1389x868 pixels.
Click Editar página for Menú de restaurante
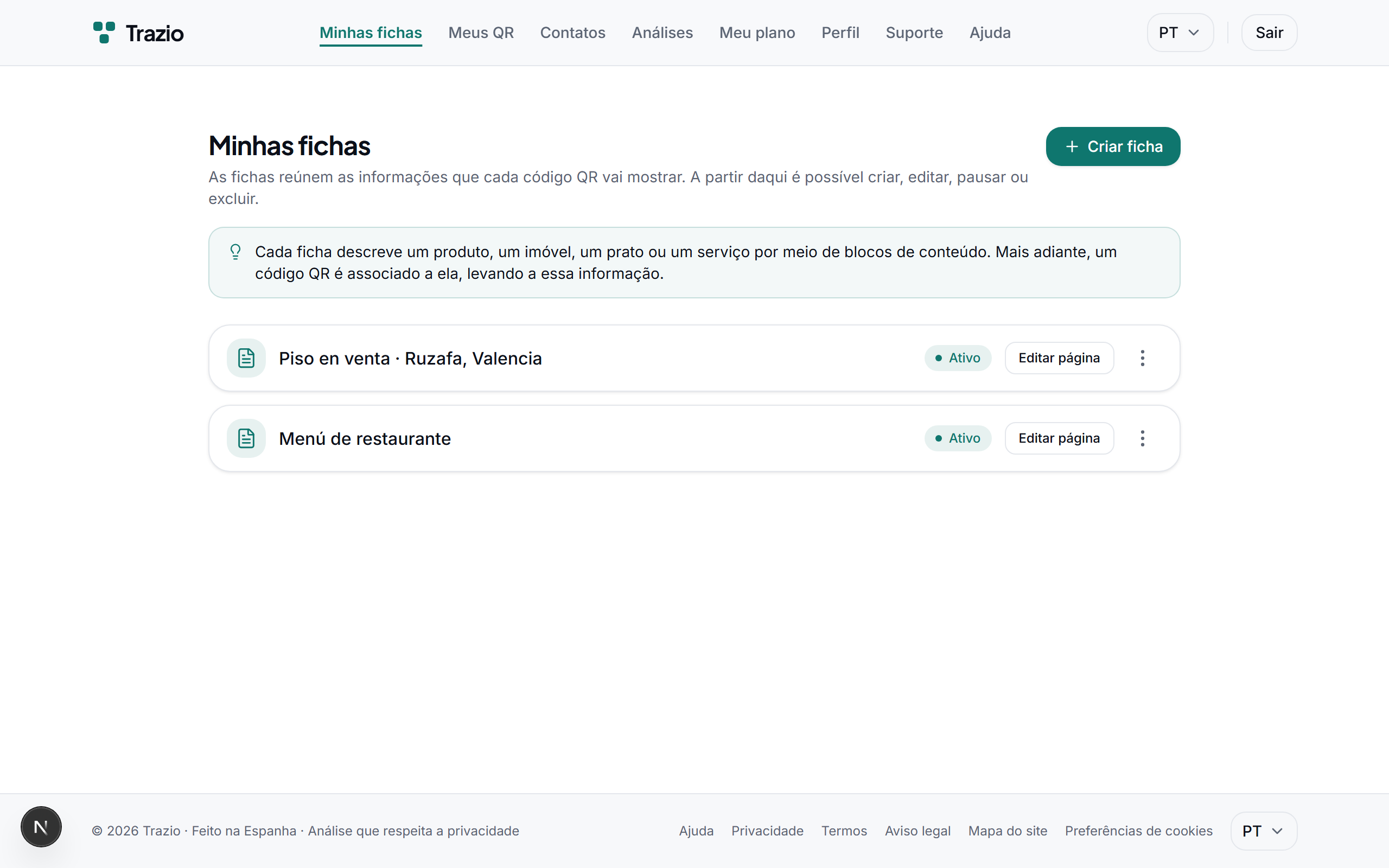(1059, 438)
